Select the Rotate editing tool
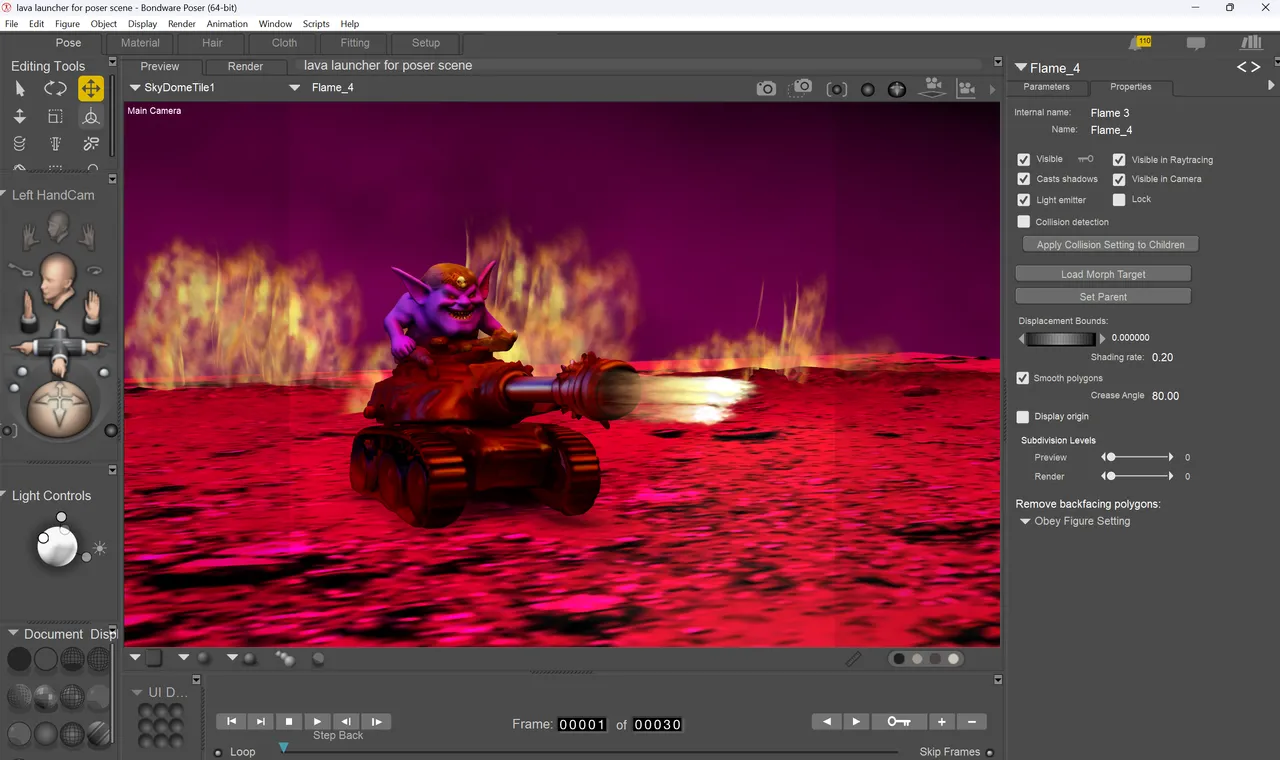This screenshot has width=1280, height=760. point(55,89)
